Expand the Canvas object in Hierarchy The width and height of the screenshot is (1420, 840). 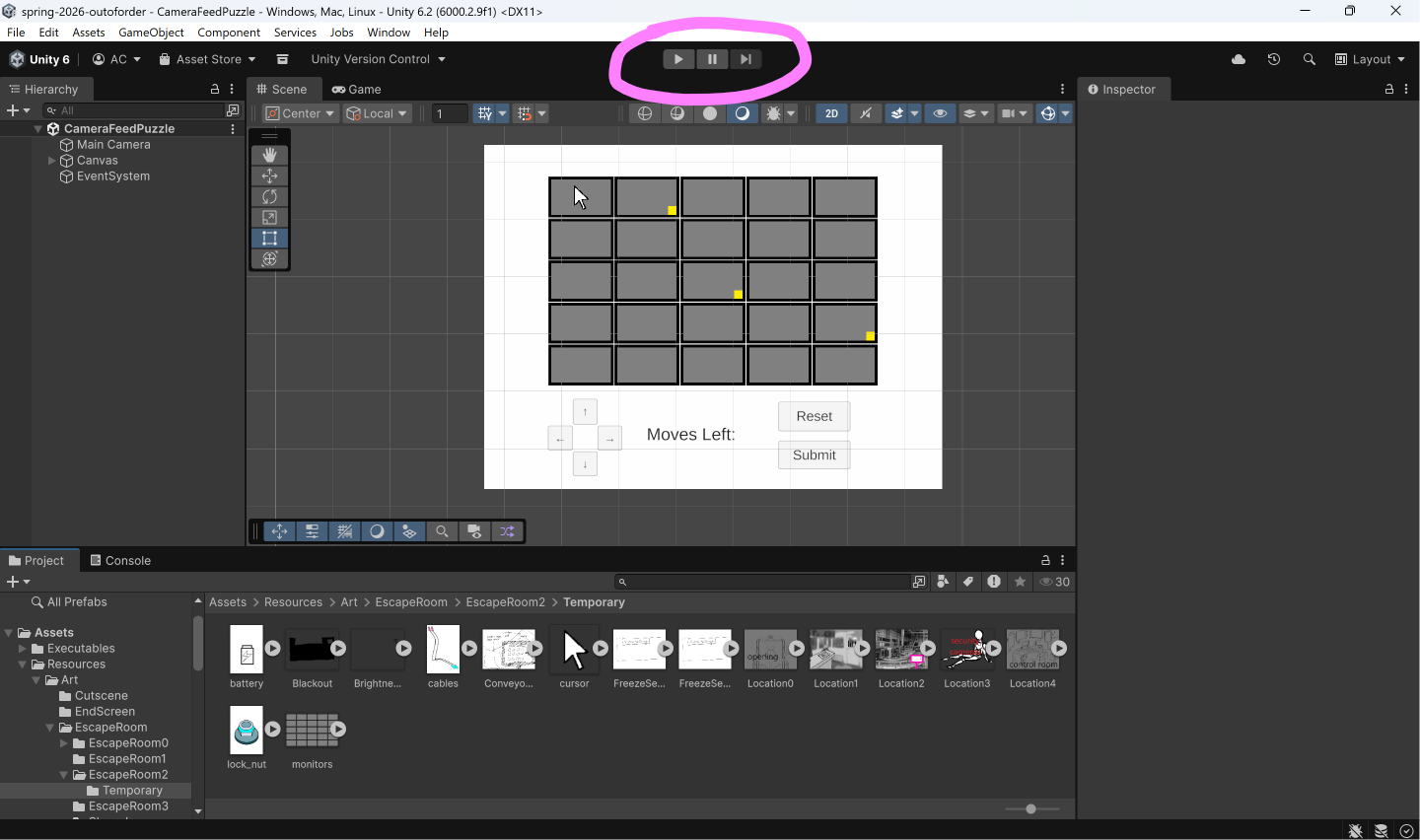click(52, 161)
